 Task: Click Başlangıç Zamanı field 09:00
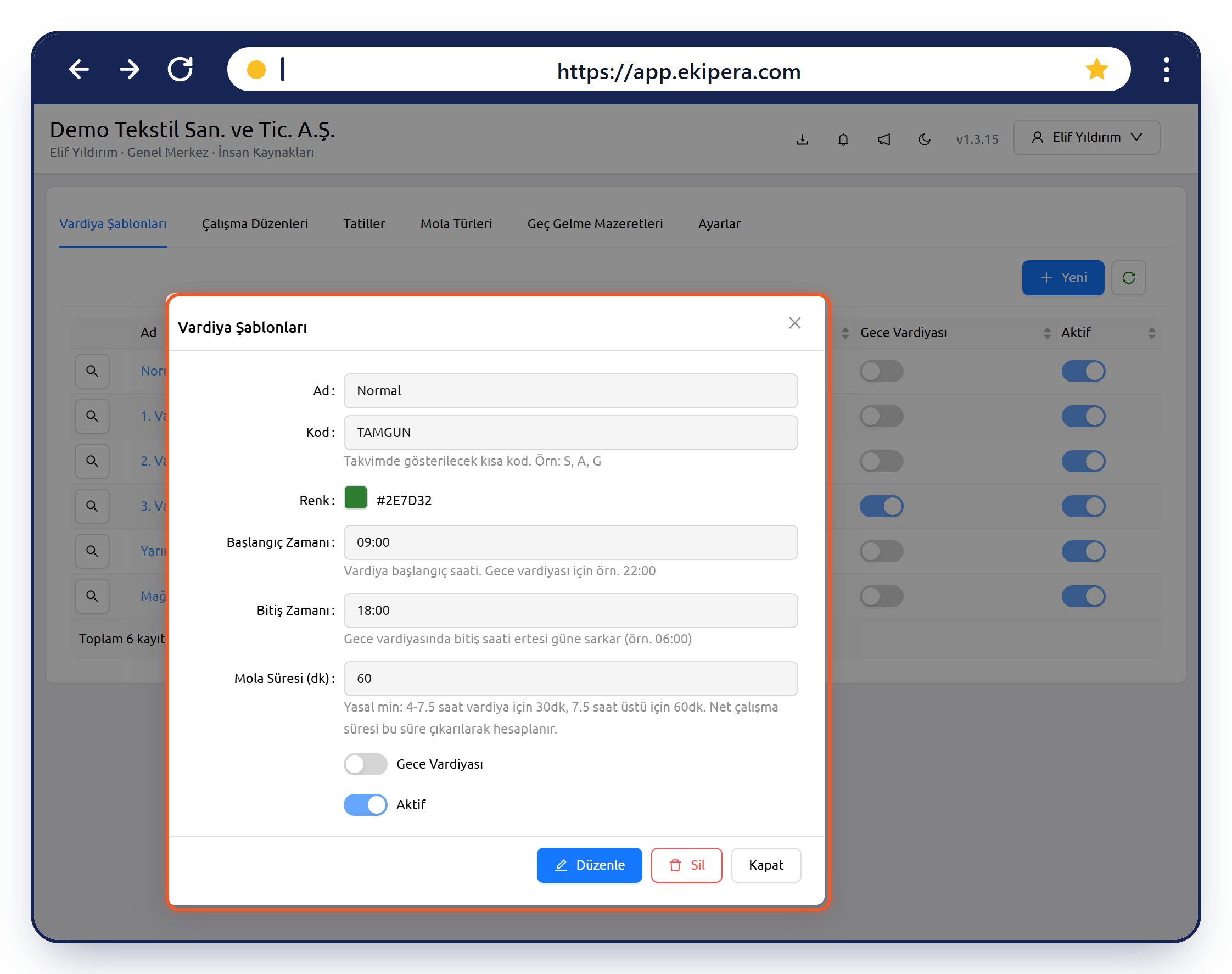coord(570,542)
